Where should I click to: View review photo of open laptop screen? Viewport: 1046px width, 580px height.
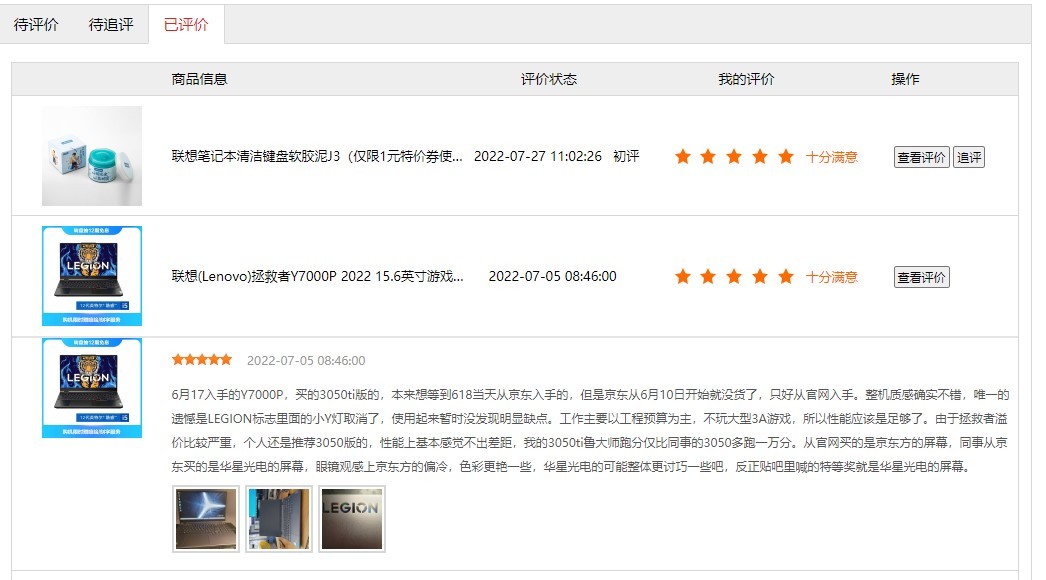coord(205,519)
